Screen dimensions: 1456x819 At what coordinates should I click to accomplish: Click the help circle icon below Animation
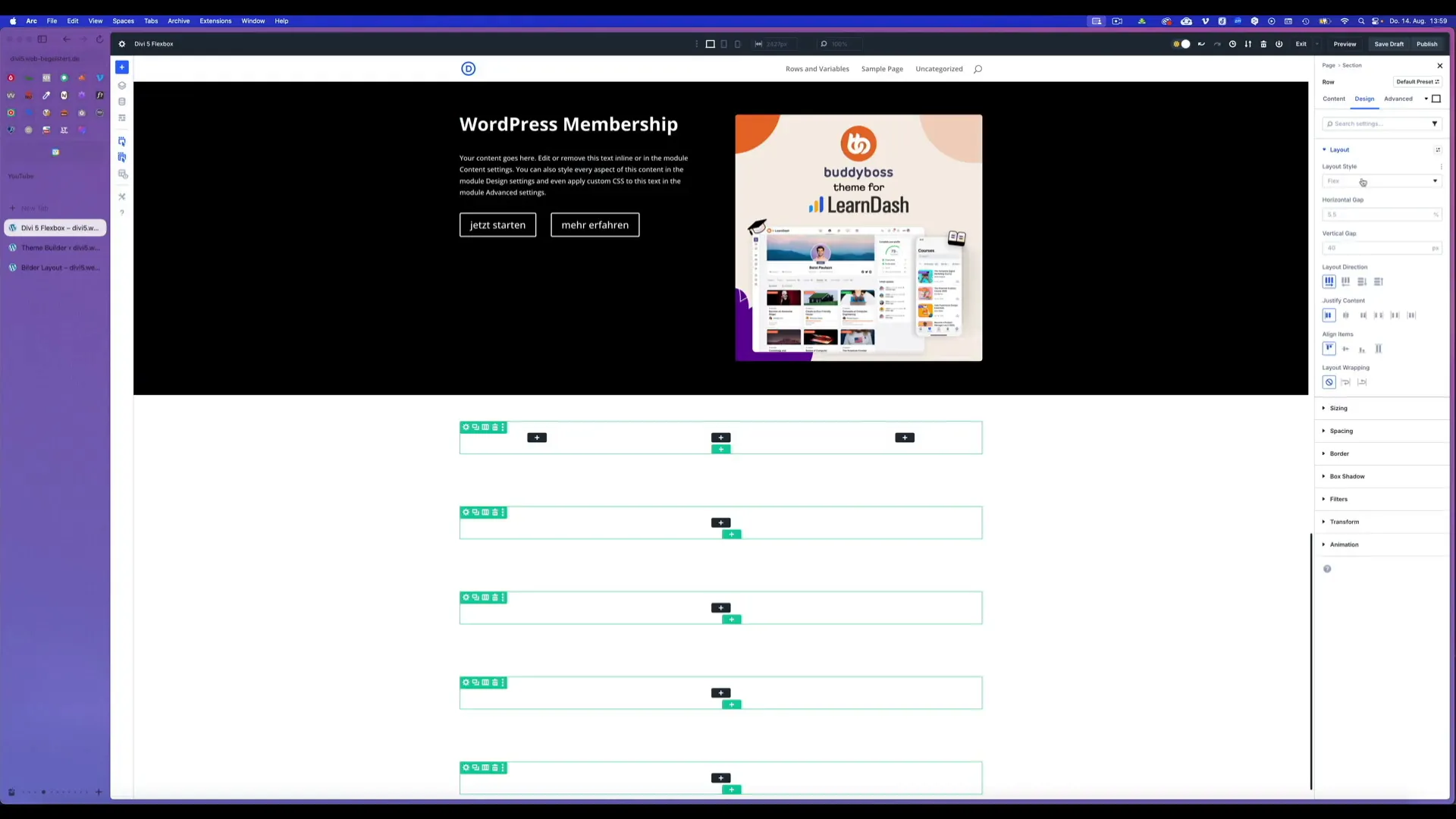1327,569
